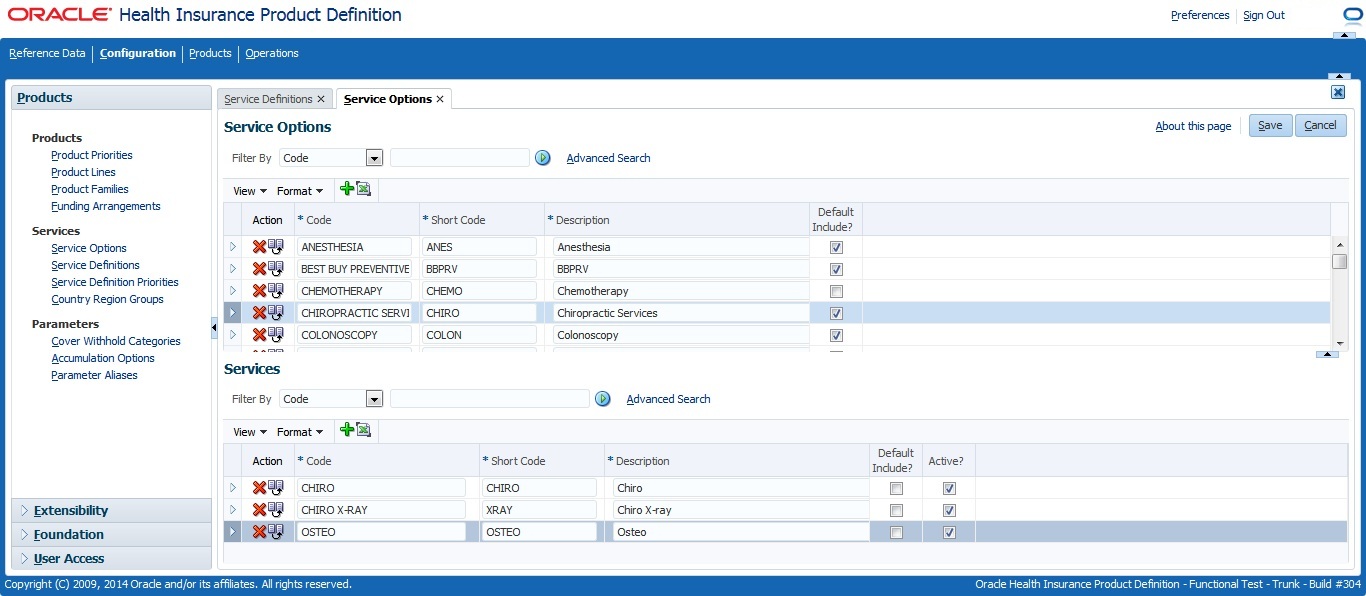Viewport: 1366px width, 596px height.
Task: Open Product Priorities in sidebar
Action: pos(92,155)
